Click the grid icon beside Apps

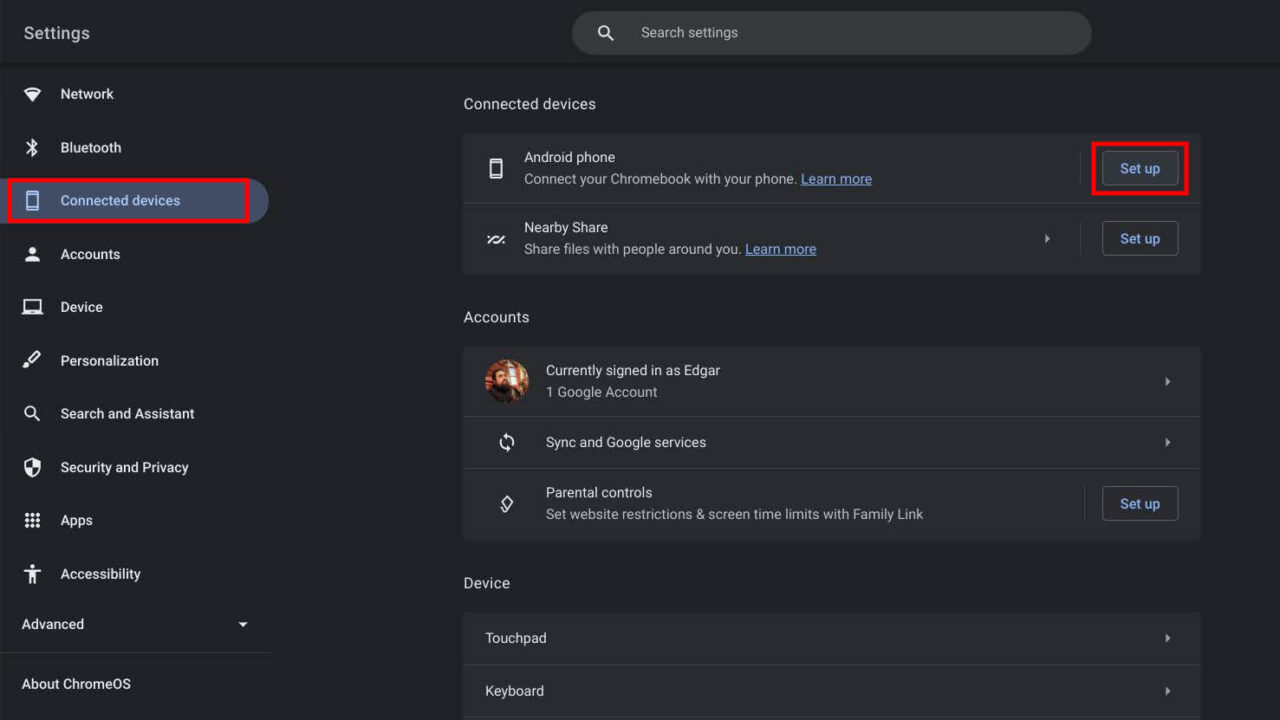coord(32,520)
